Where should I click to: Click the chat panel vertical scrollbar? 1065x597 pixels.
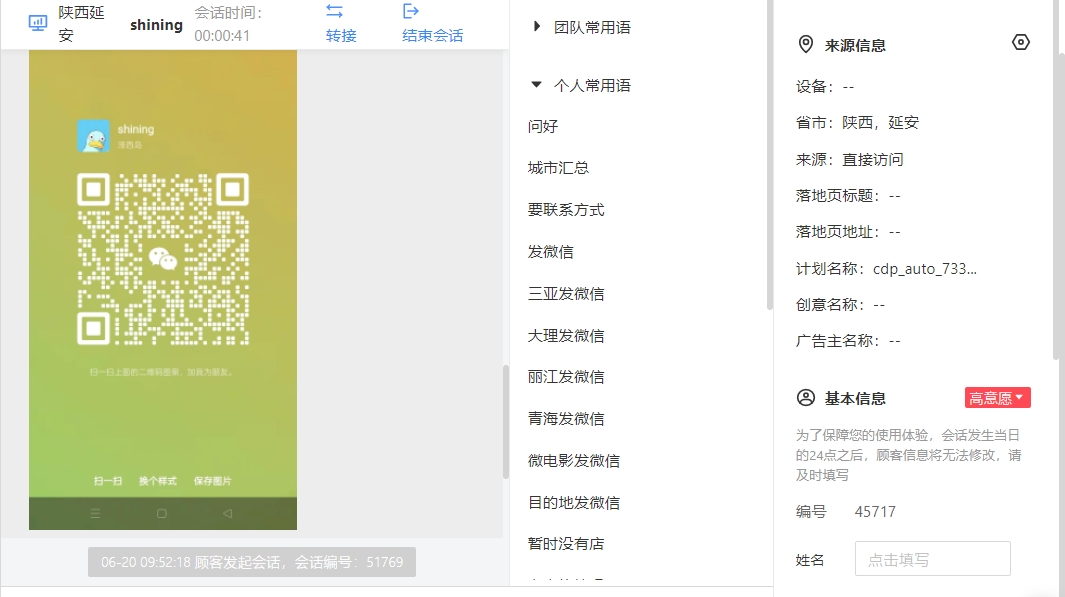click(505, 422)
